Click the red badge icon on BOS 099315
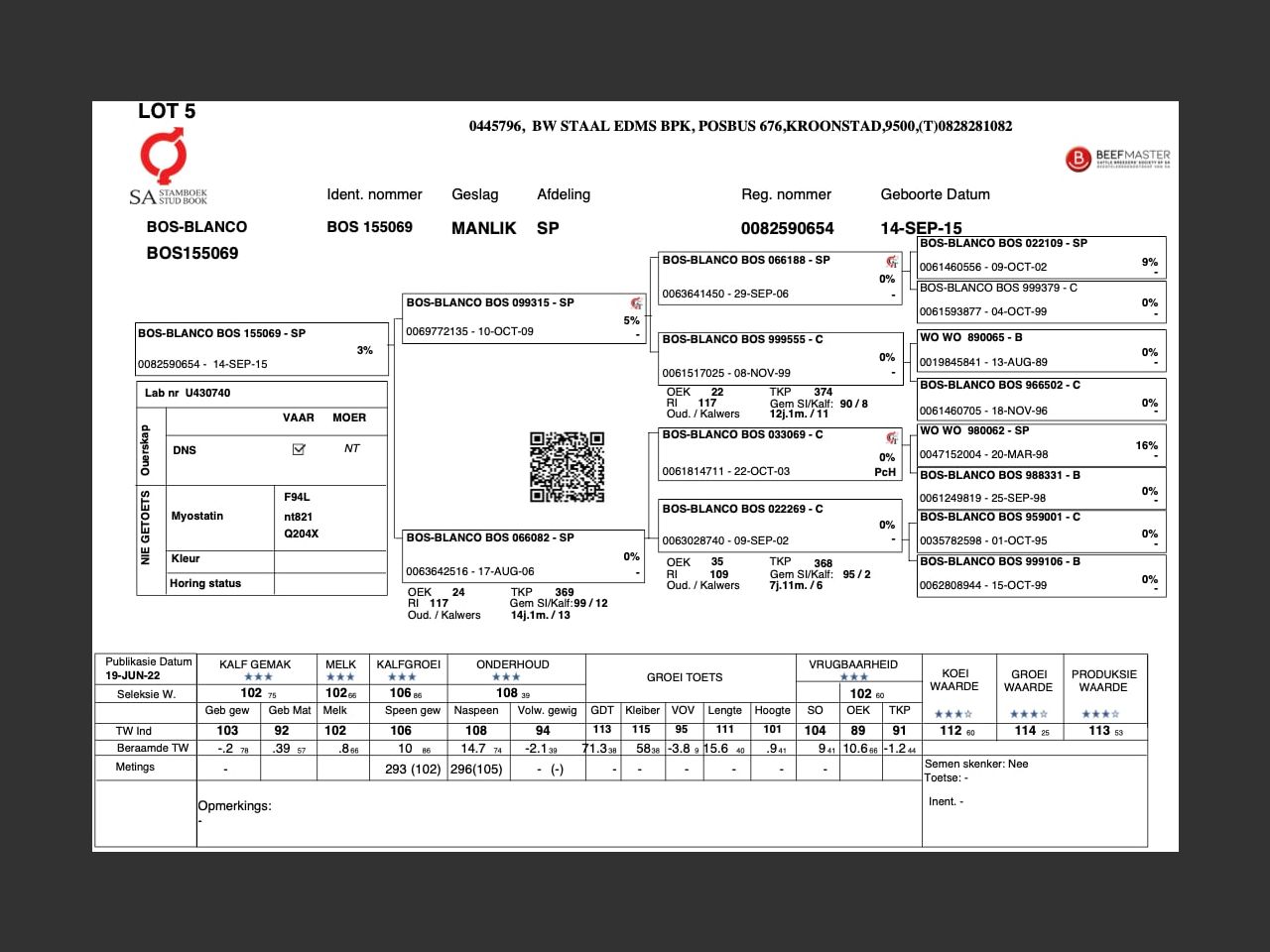Image resolution: width=1270 pixels, height=952 pixels. [636, 303]
